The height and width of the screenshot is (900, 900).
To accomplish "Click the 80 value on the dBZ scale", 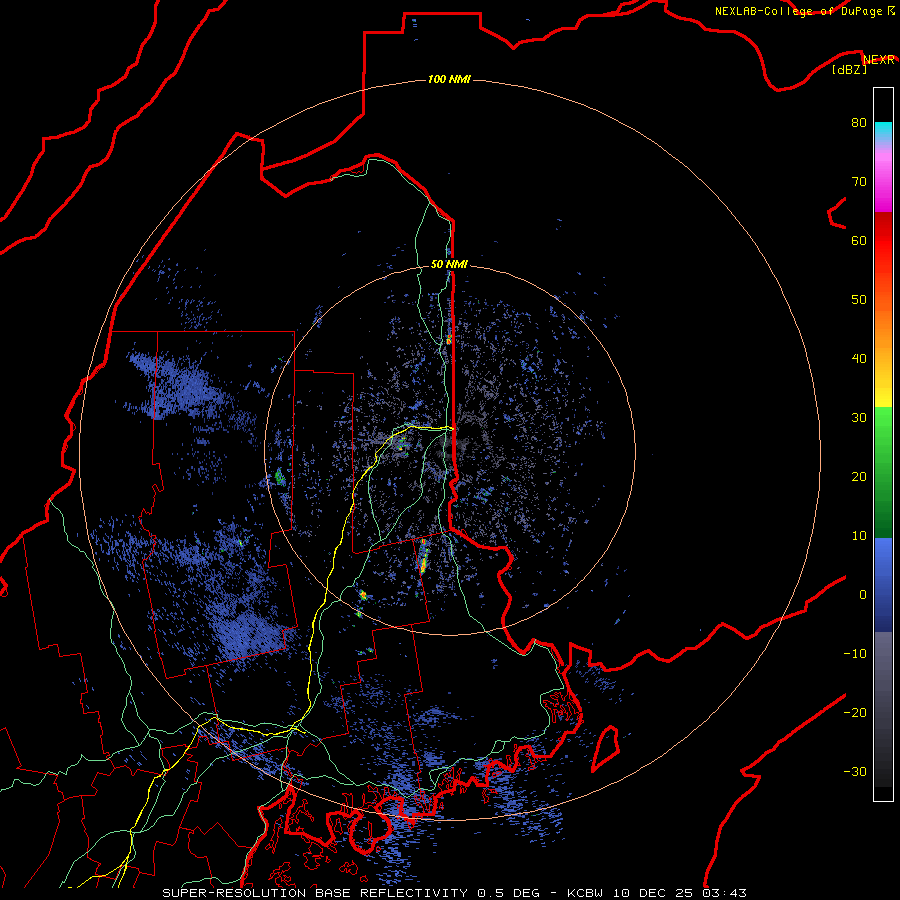I will 859,123.
